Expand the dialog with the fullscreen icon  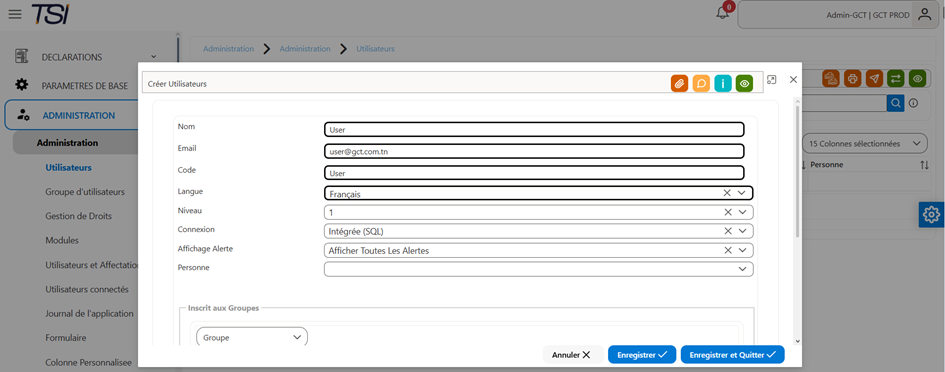(x=771, y=80)
